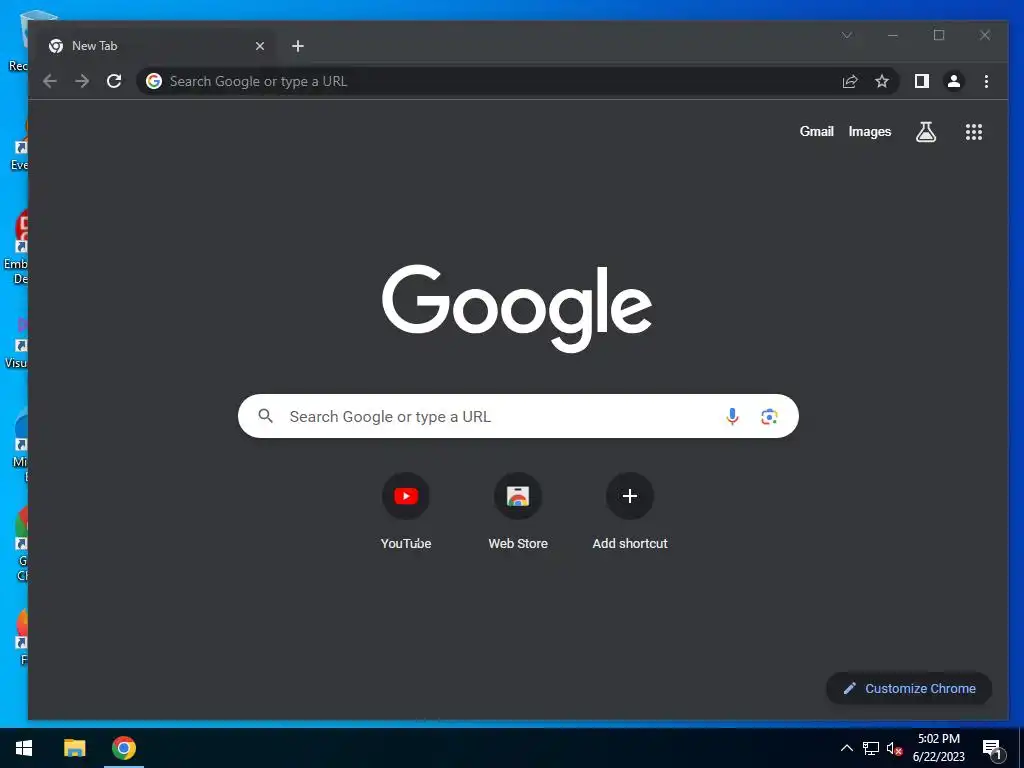Click the Google G icon in address bar
The image size is (1024, 768).
pos(153,81)
